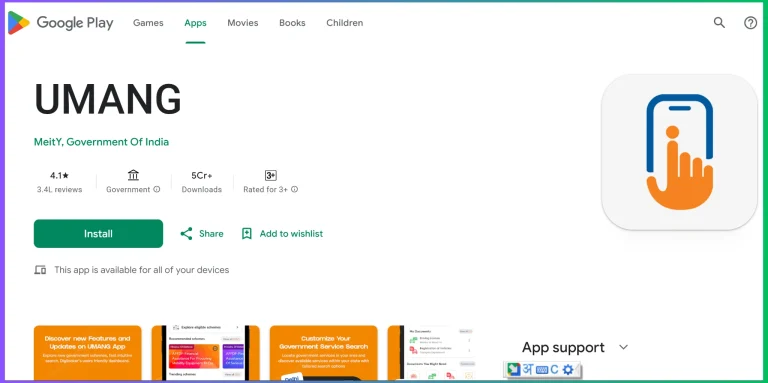Open MeitY, Government Of India developer link
This screenshot has height=383, width=768.
[101, 142]
